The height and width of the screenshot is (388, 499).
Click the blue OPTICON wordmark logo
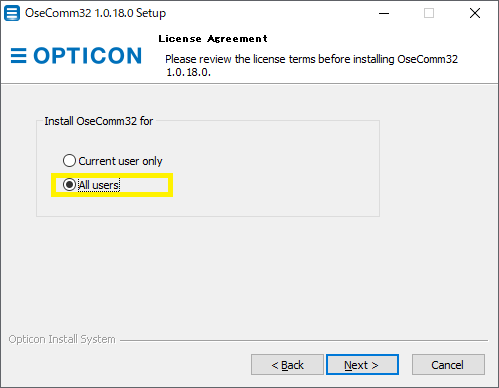(x=88, y=55)
